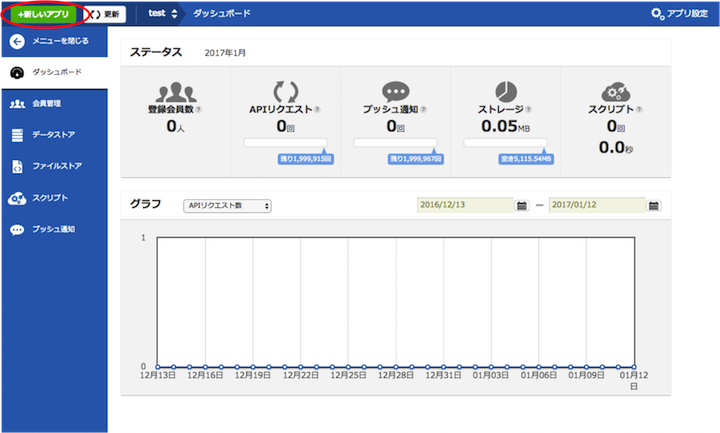Click the 0.0秒 script time value
This screenshot has height=433, width=720.
tap(616, 147)
